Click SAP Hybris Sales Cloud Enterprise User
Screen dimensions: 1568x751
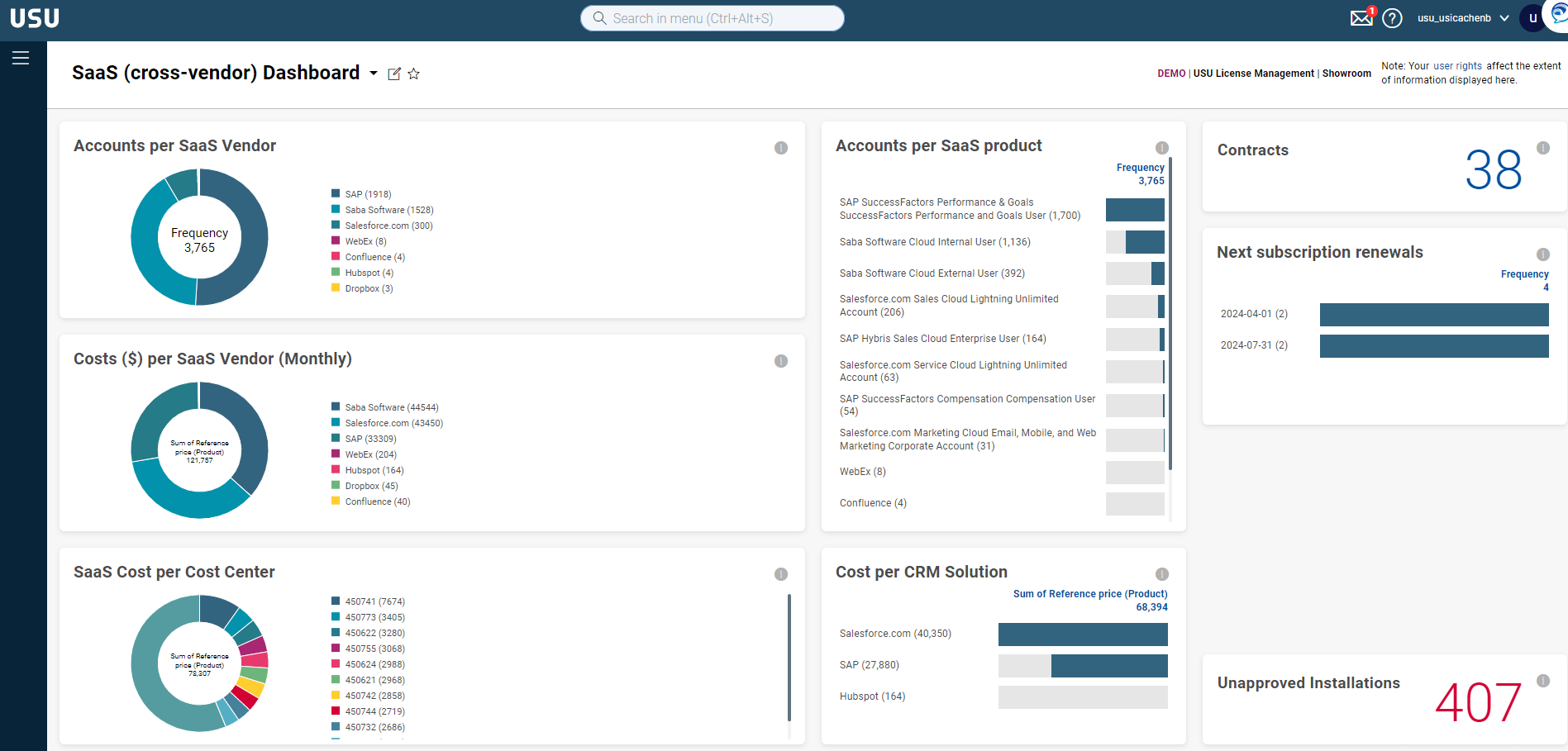pos(1002,339)
